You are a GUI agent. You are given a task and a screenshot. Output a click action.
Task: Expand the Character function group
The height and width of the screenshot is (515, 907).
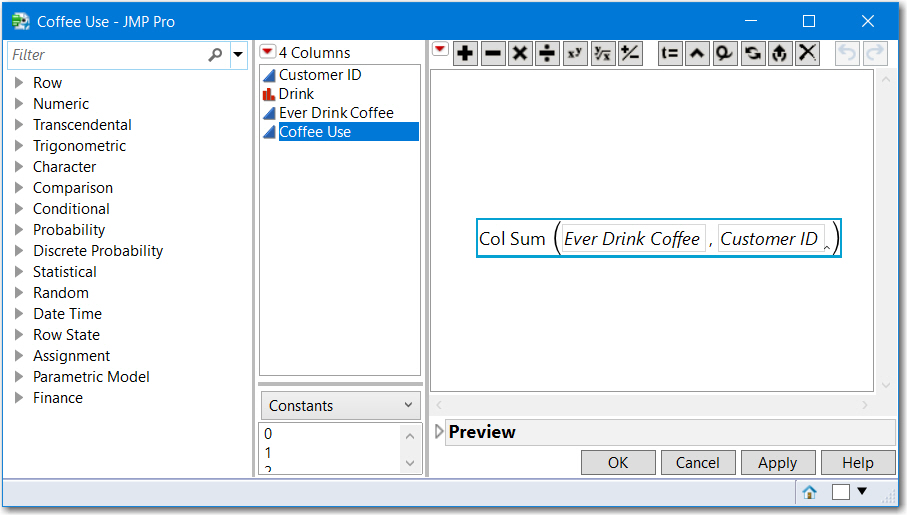click(x=19, y=167)
